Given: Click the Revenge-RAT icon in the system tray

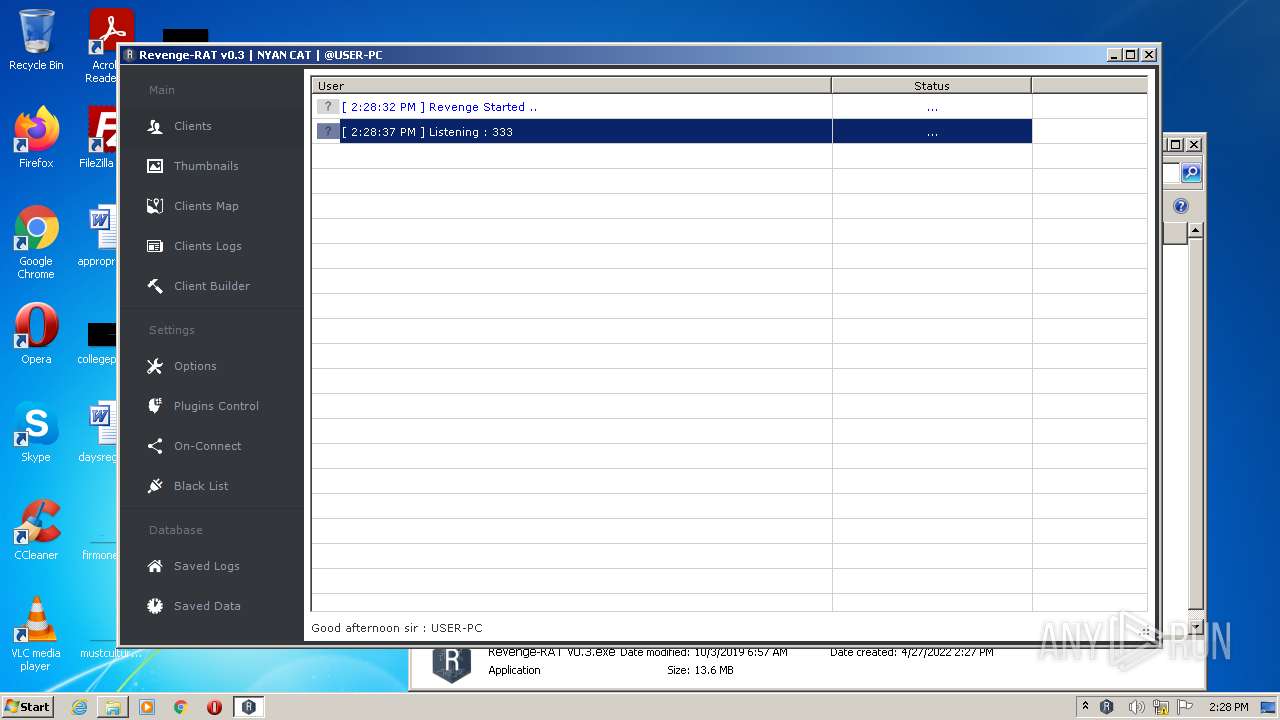Looking at the screenshot, I should (x=1107, y=707).
